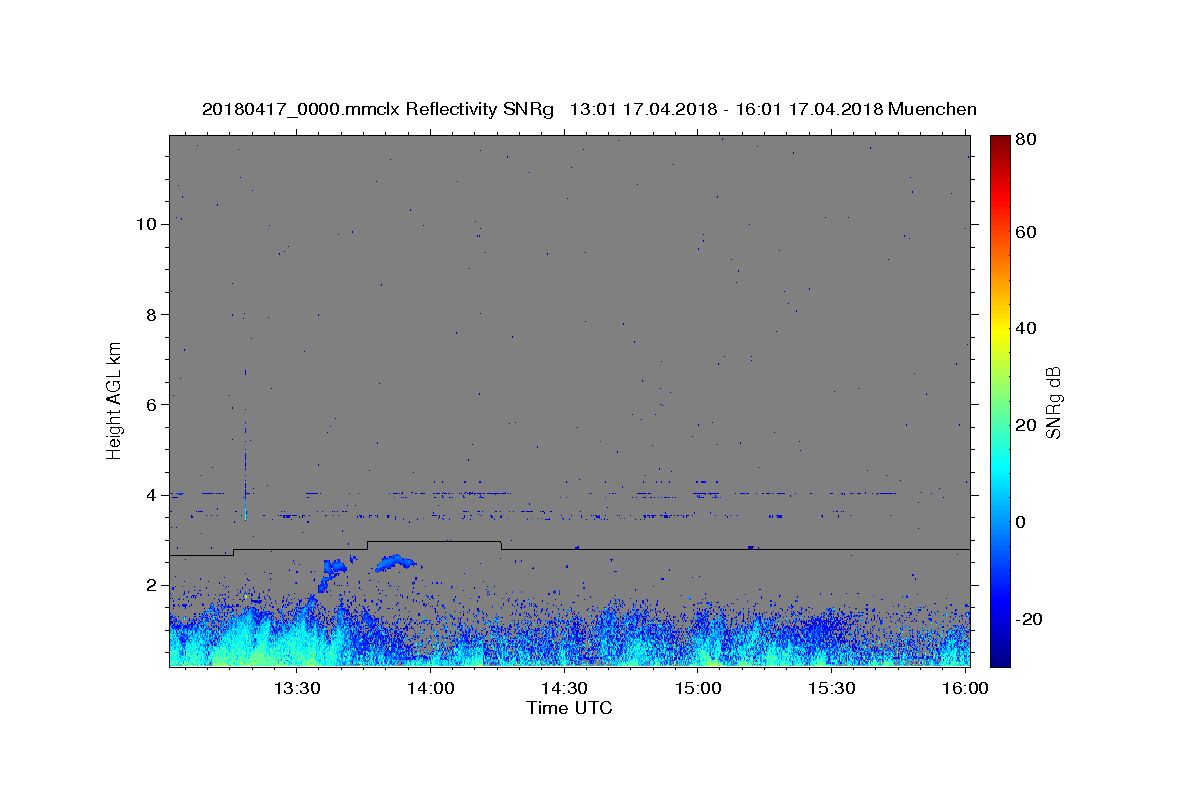
Task: Click the blue cloud echo near 13:52
Action: click(395, 563)
